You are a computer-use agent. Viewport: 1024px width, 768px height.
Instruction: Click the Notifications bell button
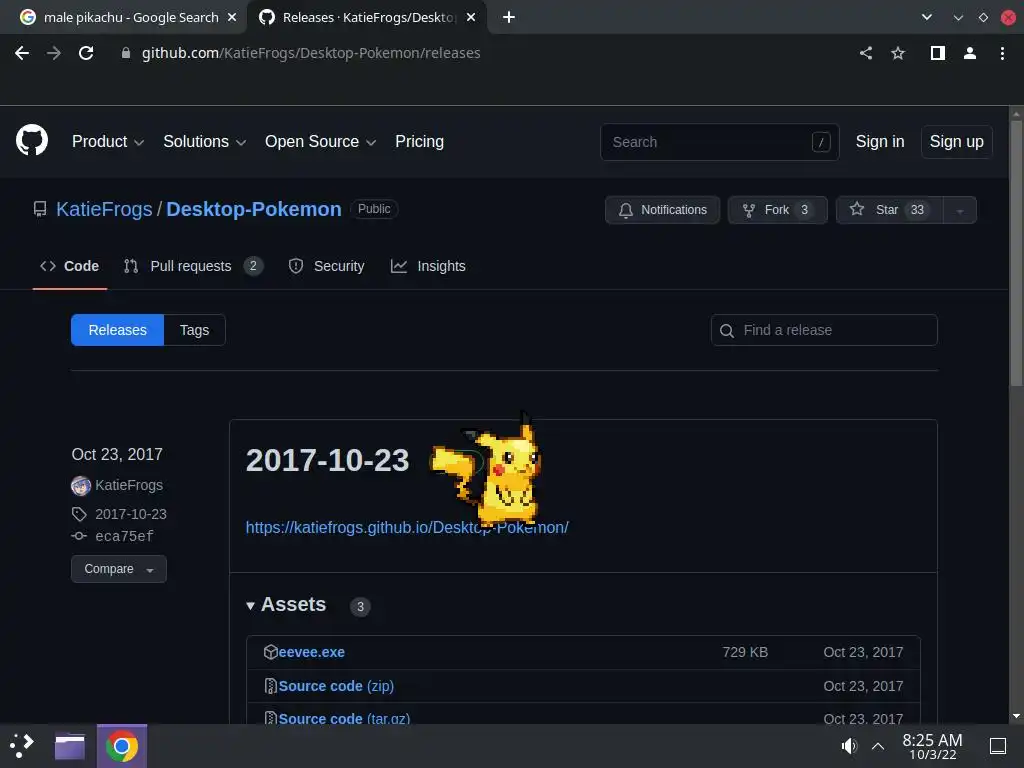coord(662,210)
